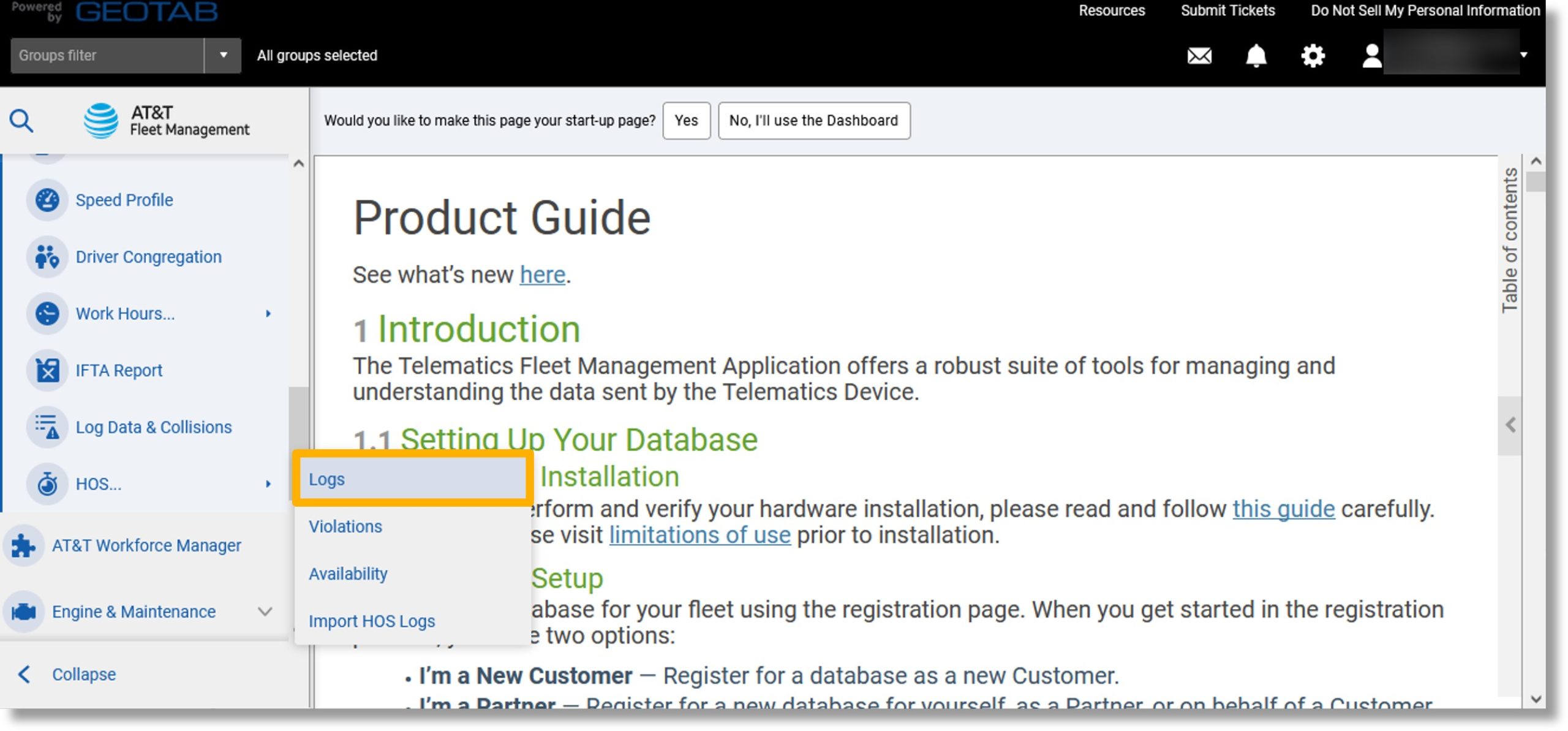Select Import HOS Logs menu item
The height and width of the screenshot is (731, 1568).
coord(413,621)
